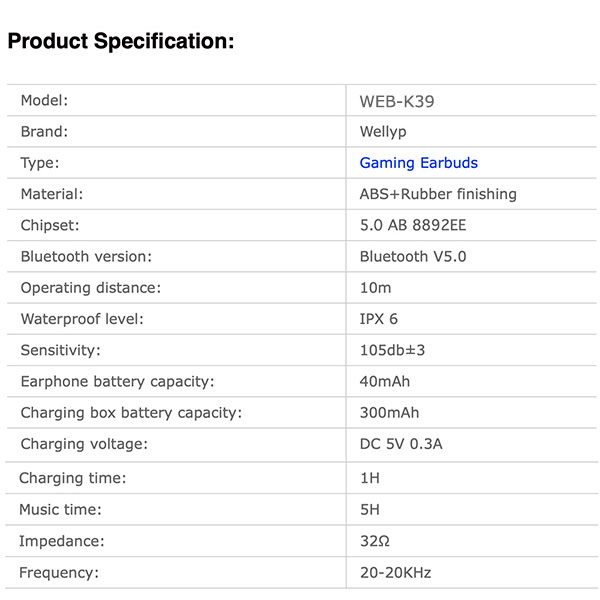Image resolution: width=600 pixels, height=600 pixels.
Task: Click the Impedance 32Ω value
Action: tap(375, 541)
